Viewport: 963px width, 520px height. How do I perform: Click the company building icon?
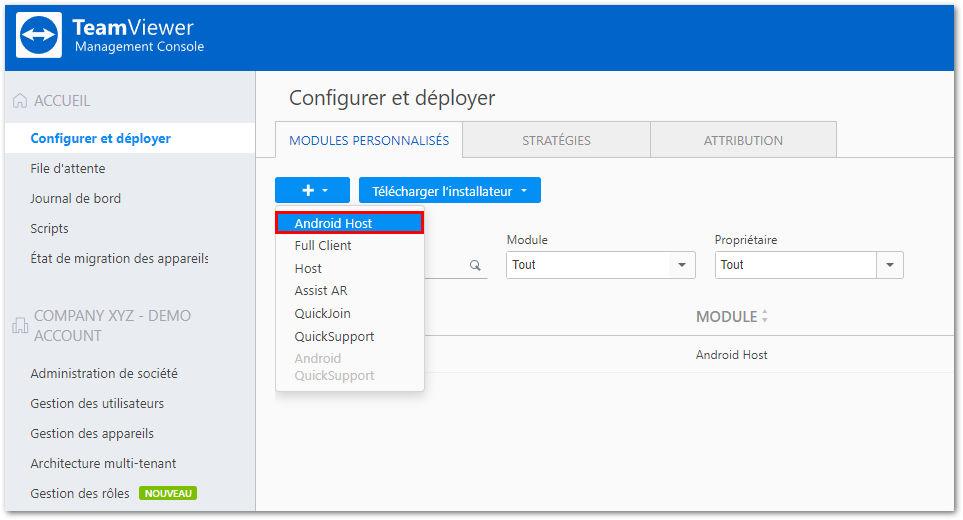[20, 325]
